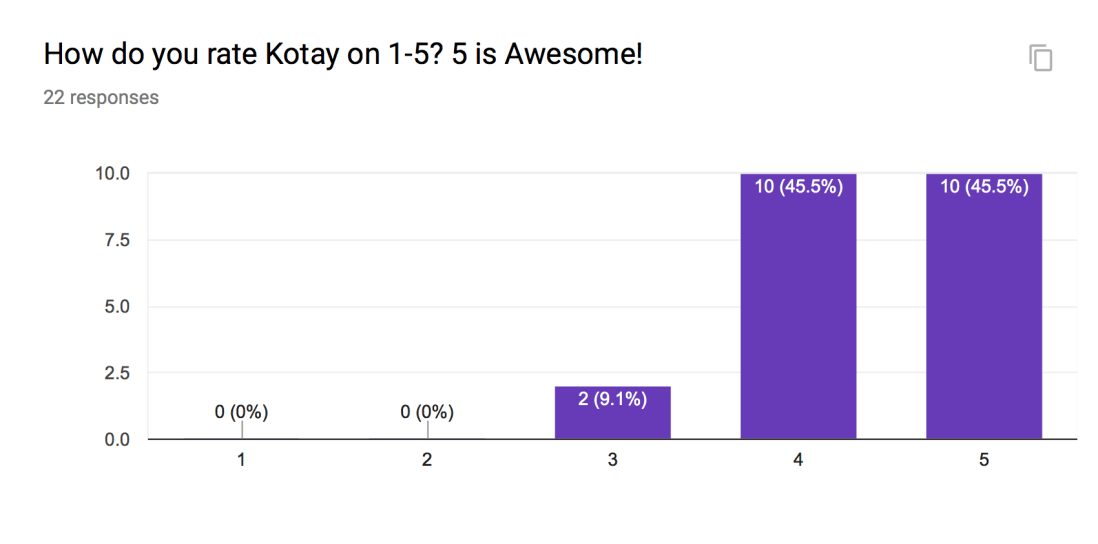Click the chart title about rating Kotay
This screenshot has width=1098, height=544.
[x=343, y=56]
